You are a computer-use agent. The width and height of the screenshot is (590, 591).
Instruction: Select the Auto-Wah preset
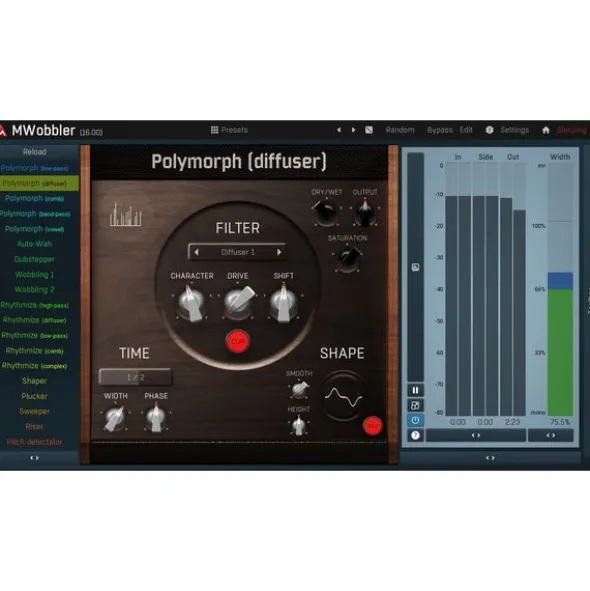coord(34,244)
